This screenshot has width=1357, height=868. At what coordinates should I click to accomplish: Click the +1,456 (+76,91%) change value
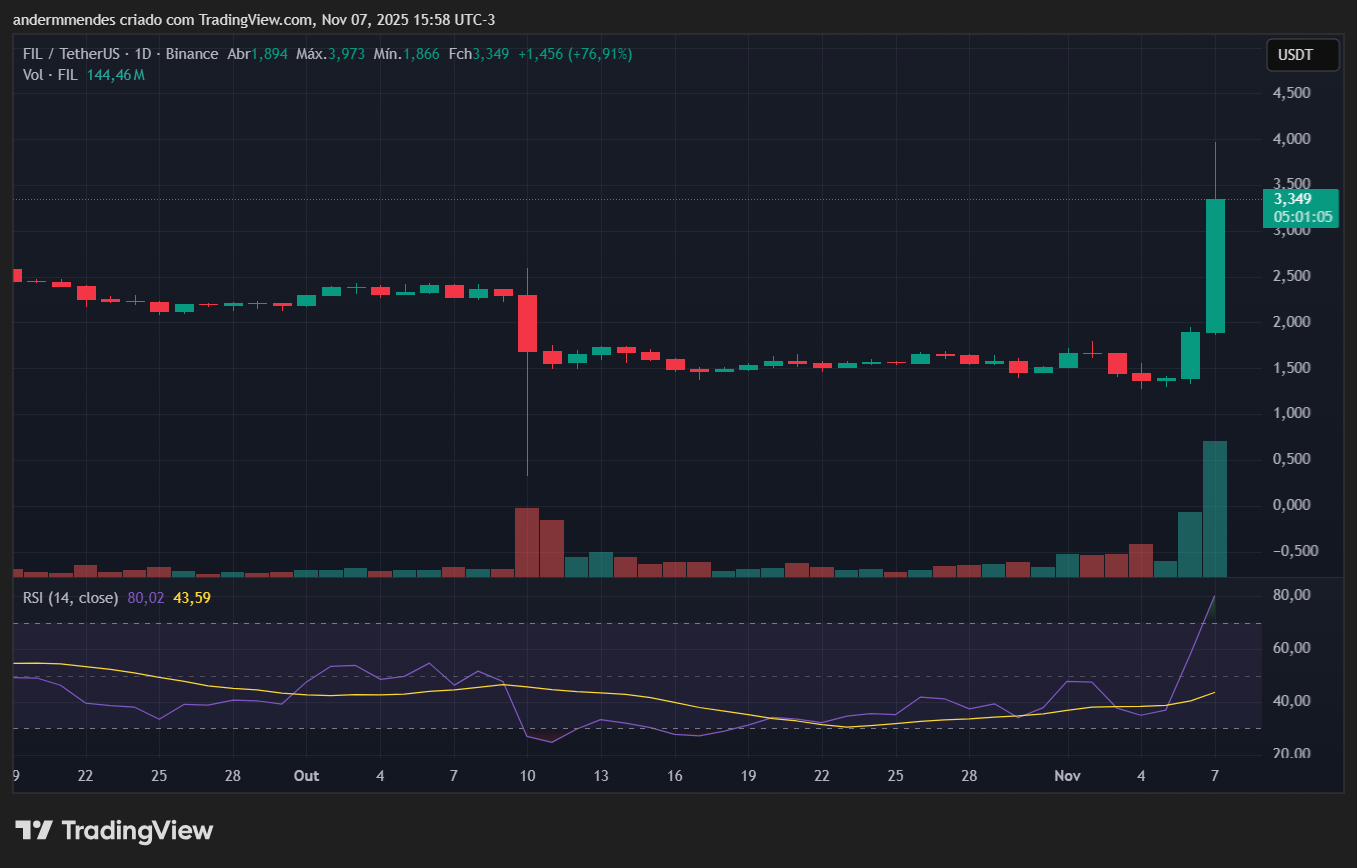[575, 54]
